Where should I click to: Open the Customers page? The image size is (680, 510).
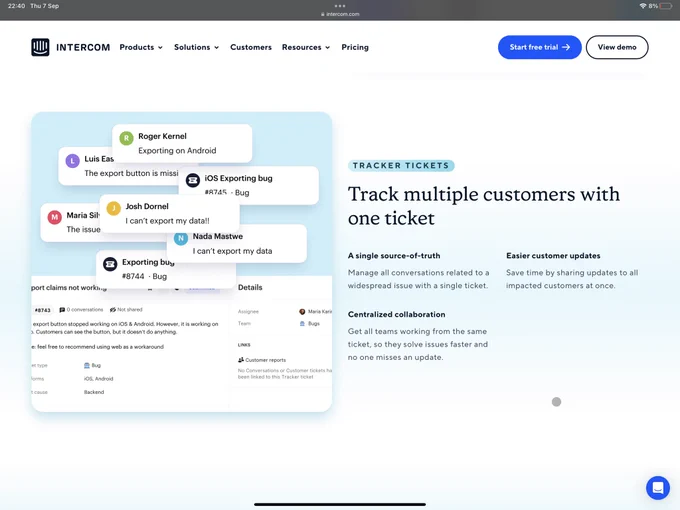[x=251, y=47]
